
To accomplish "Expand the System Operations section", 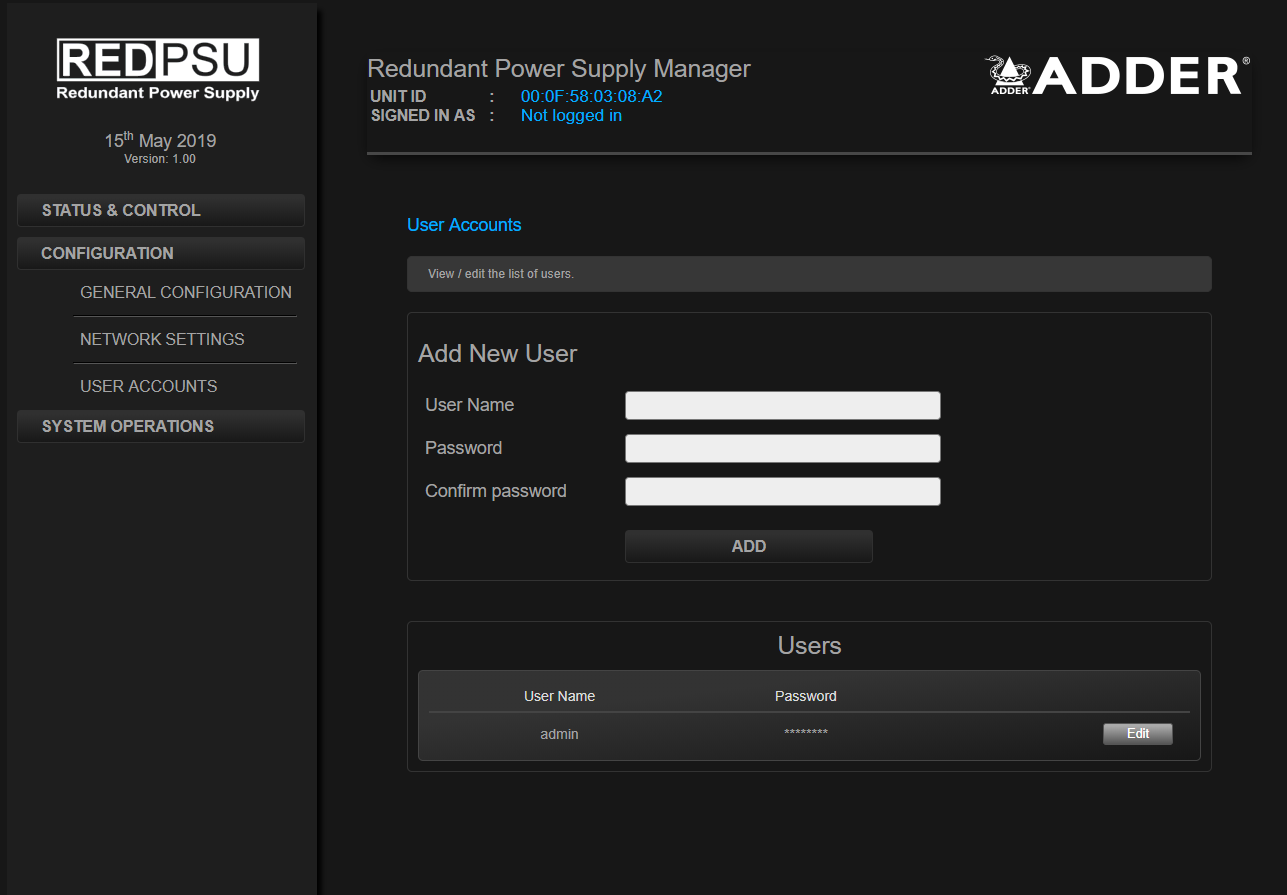I will point(161,426).
